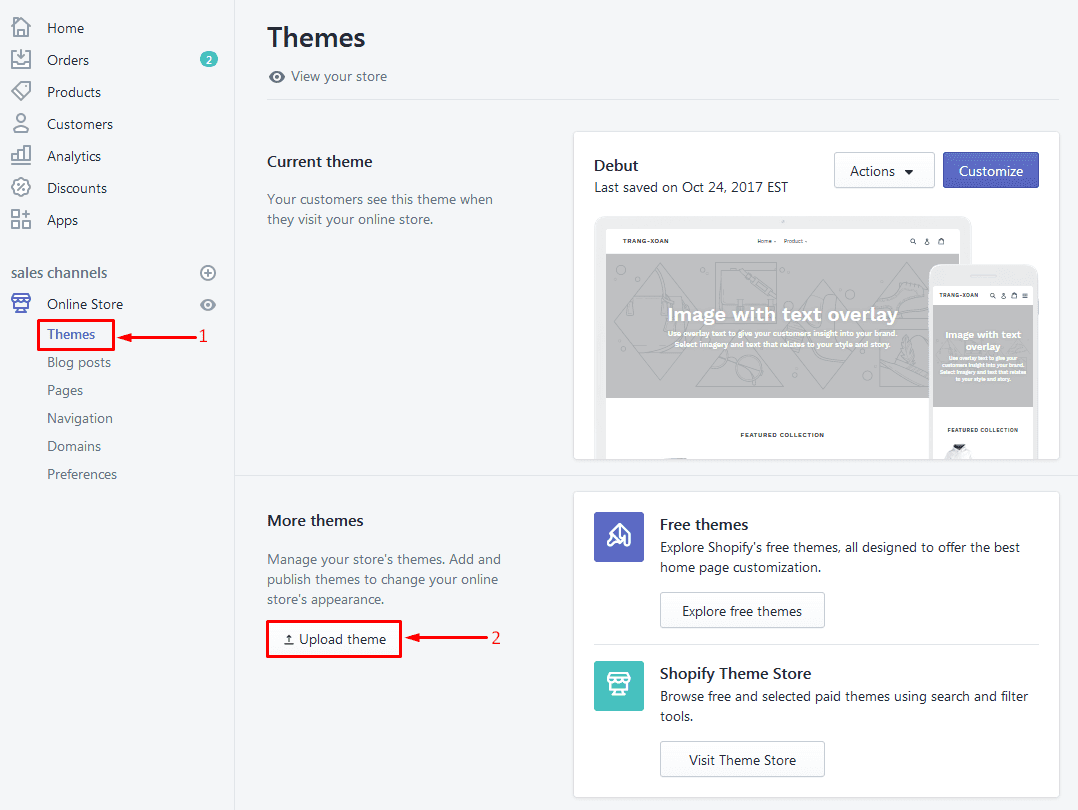Click the Shopify Theme Store storefront icon
Screen dimensions: 1078x810
tap(618, 686)
